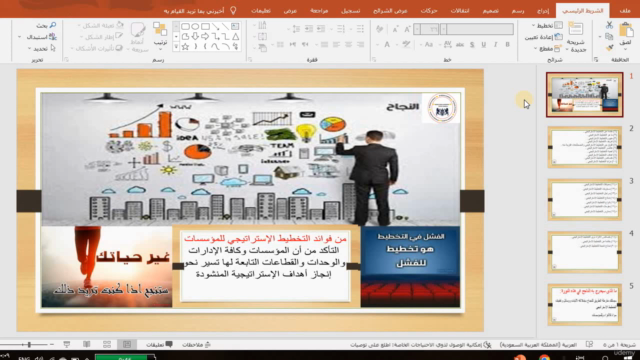Click the Numbering list icon
640x360 pixels.
(341, 29)
